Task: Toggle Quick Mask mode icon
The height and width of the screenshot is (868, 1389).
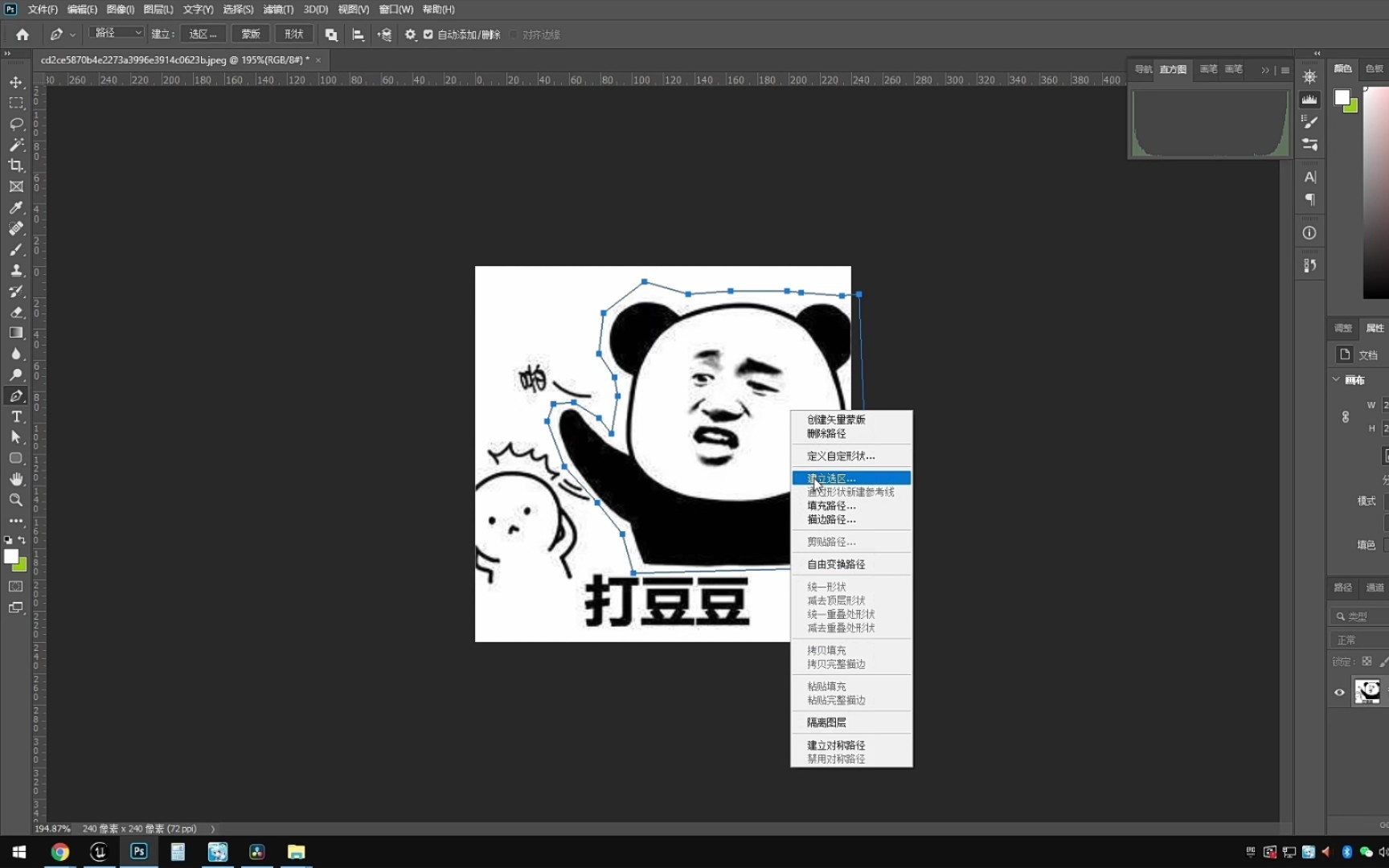Action: tap(16, 587)
